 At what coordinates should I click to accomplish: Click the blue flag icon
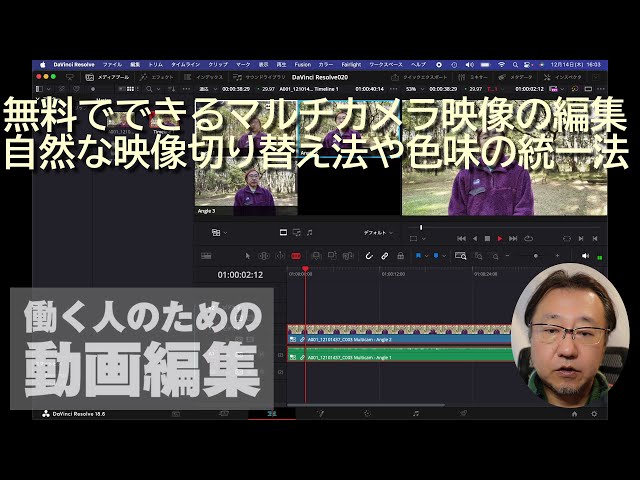(419, 256)
